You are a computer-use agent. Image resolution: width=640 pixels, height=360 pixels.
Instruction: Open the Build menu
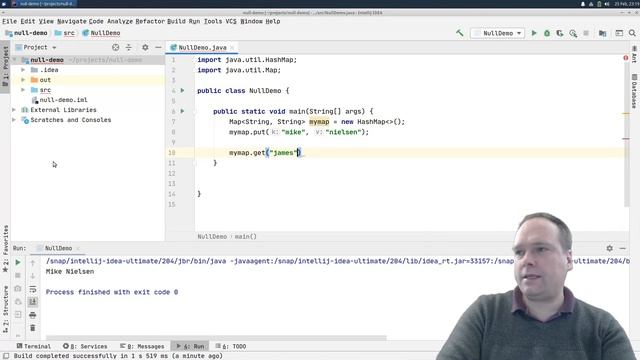pos(176,21)
